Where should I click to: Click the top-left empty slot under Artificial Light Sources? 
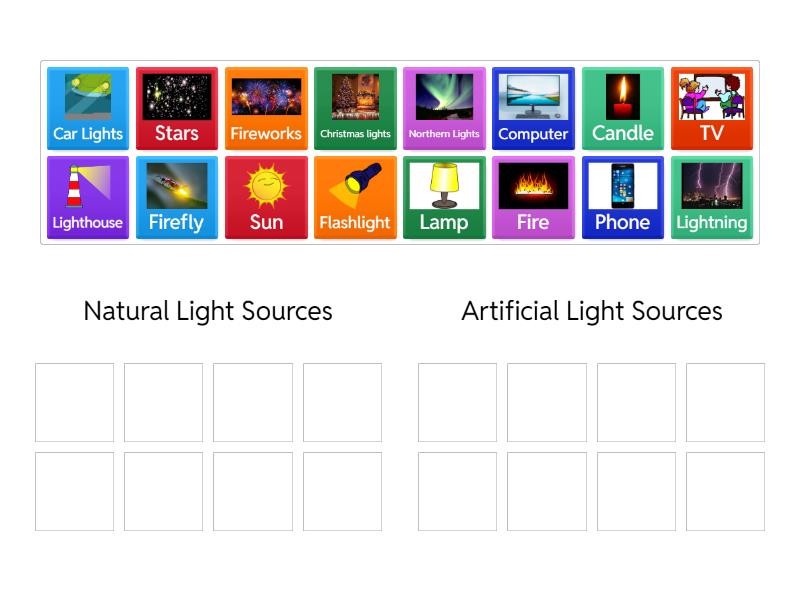(457, 402)
